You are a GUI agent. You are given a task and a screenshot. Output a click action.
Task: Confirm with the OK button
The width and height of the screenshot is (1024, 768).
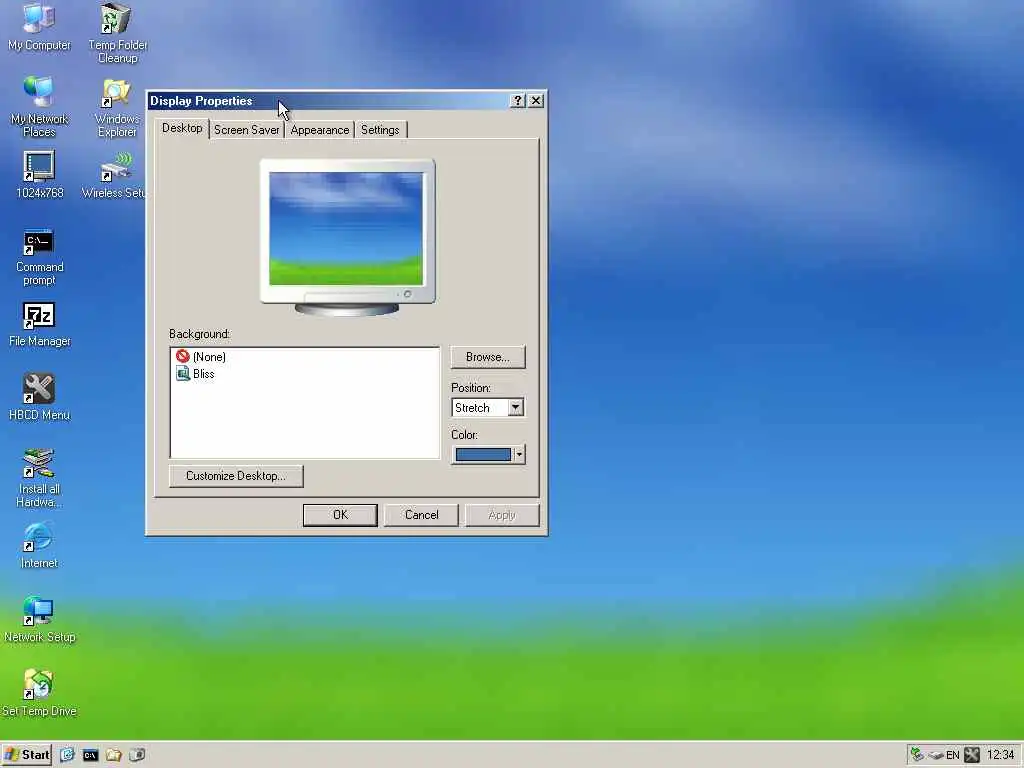pyautogui.click(x=340, y=515)
